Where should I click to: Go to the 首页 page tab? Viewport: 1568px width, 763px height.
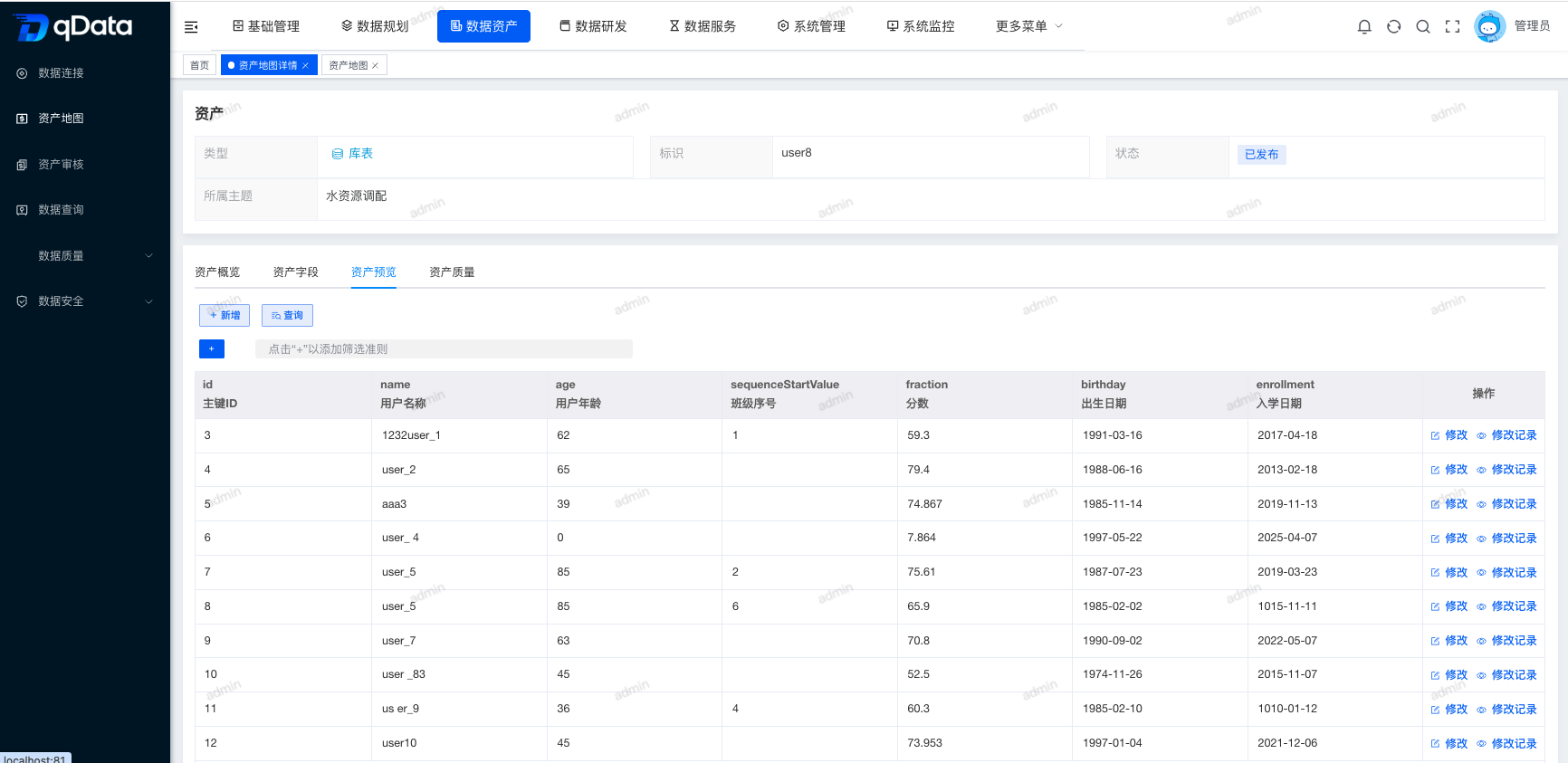click(199, 65)
